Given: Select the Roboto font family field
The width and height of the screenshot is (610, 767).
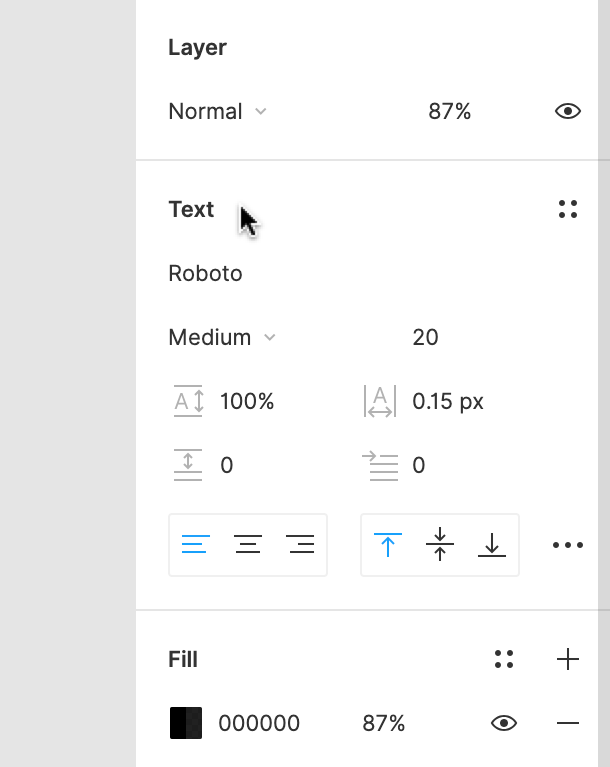Looking at the screenshot, I should [206, 273].
